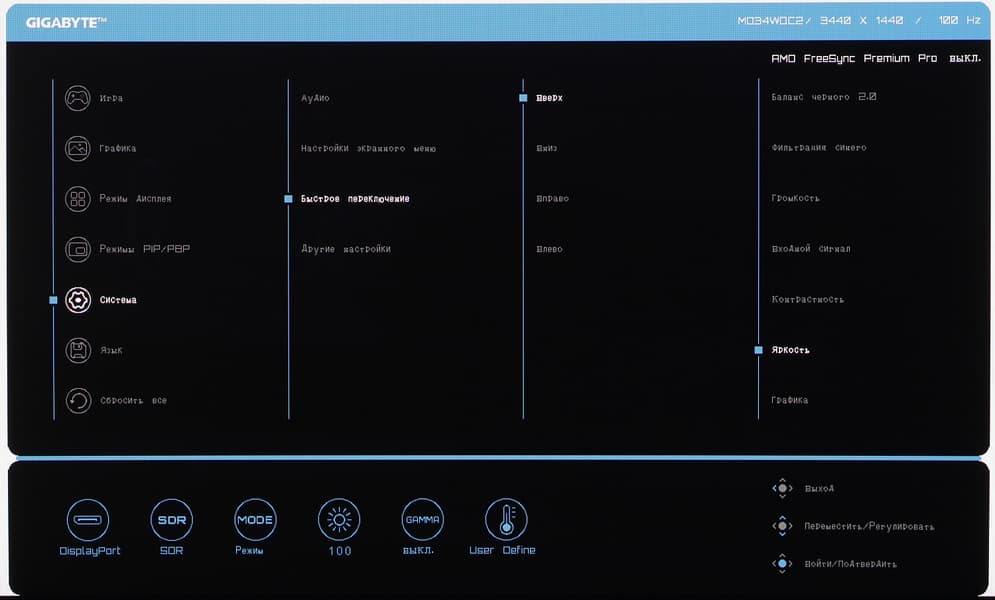Image resolution: width=995 pixels, height=600 pixels.
Task: Click the sun brightness icon showing 100
Action: click(339, 520)
